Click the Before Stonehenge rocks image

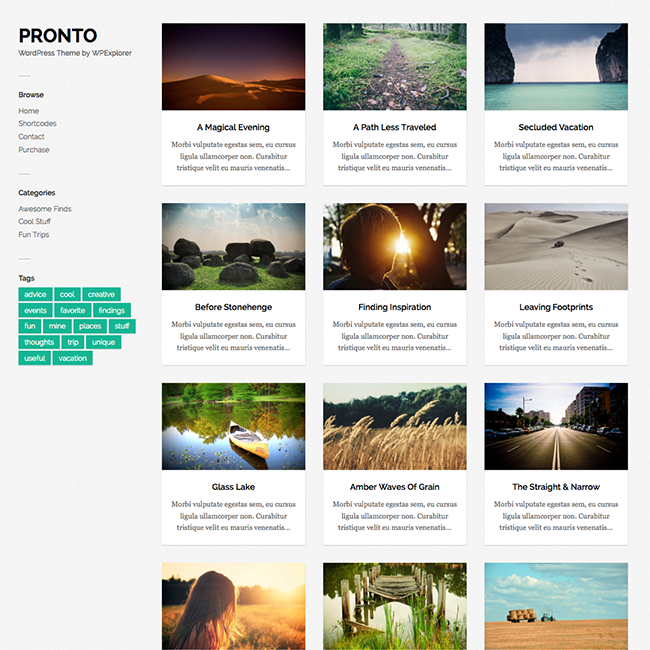pos(233,247)
